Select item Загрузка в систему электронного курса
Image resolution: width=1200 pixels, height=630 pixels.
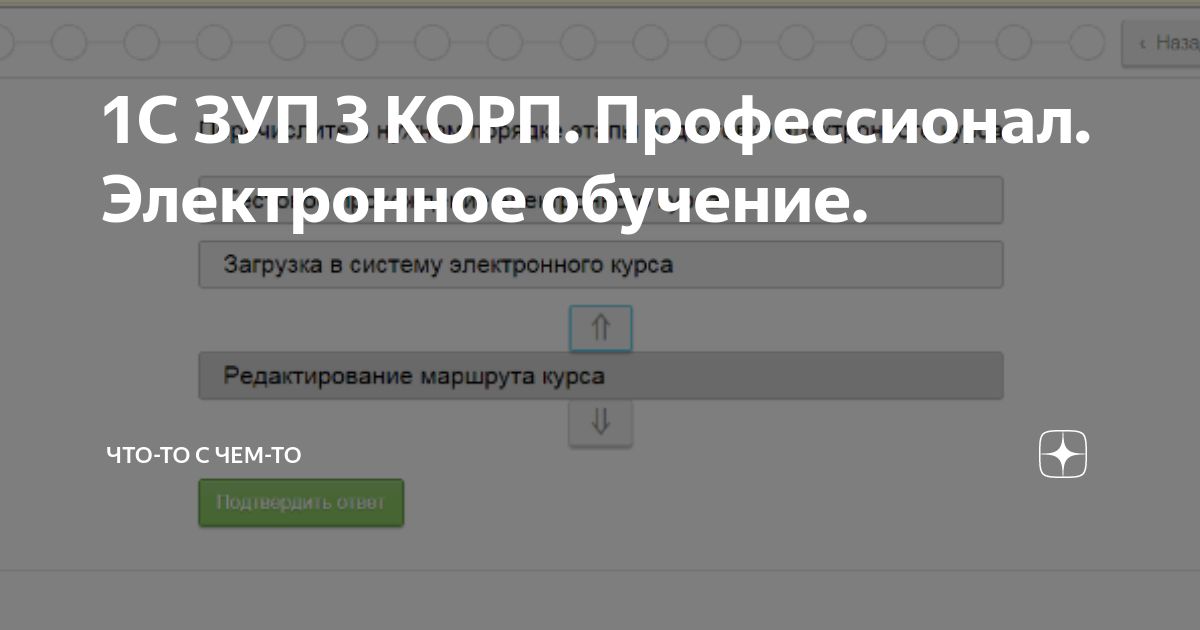[600, 265]
